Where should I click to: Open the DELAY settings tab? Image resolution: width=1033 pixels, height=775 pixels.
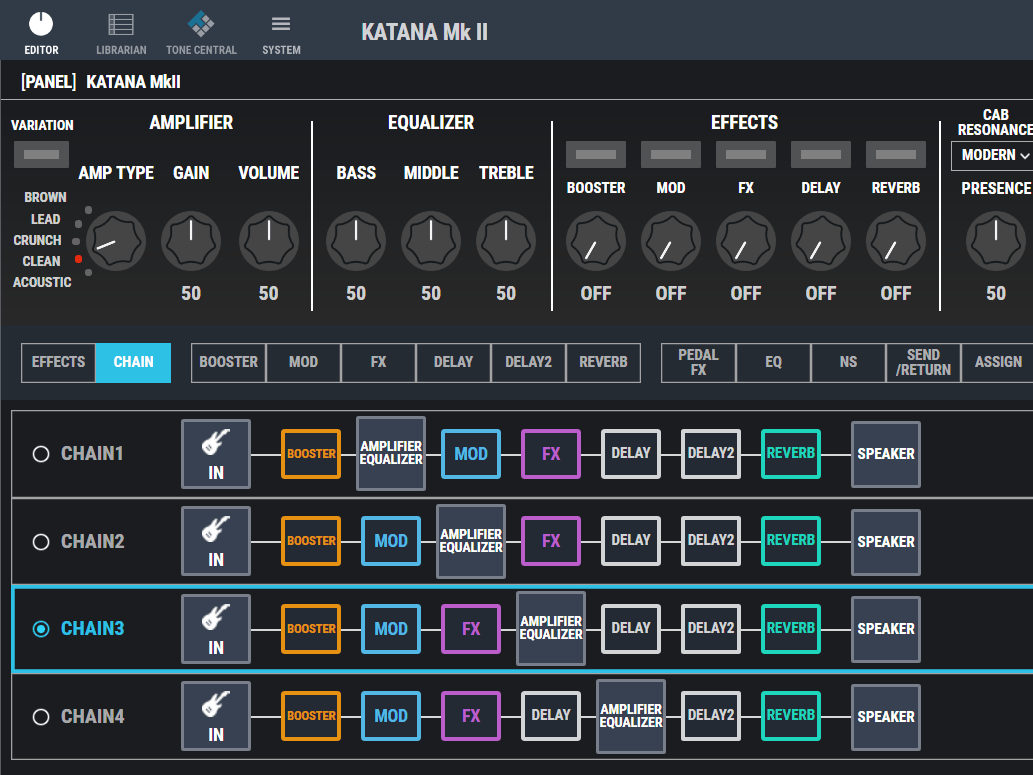point(453,362)
